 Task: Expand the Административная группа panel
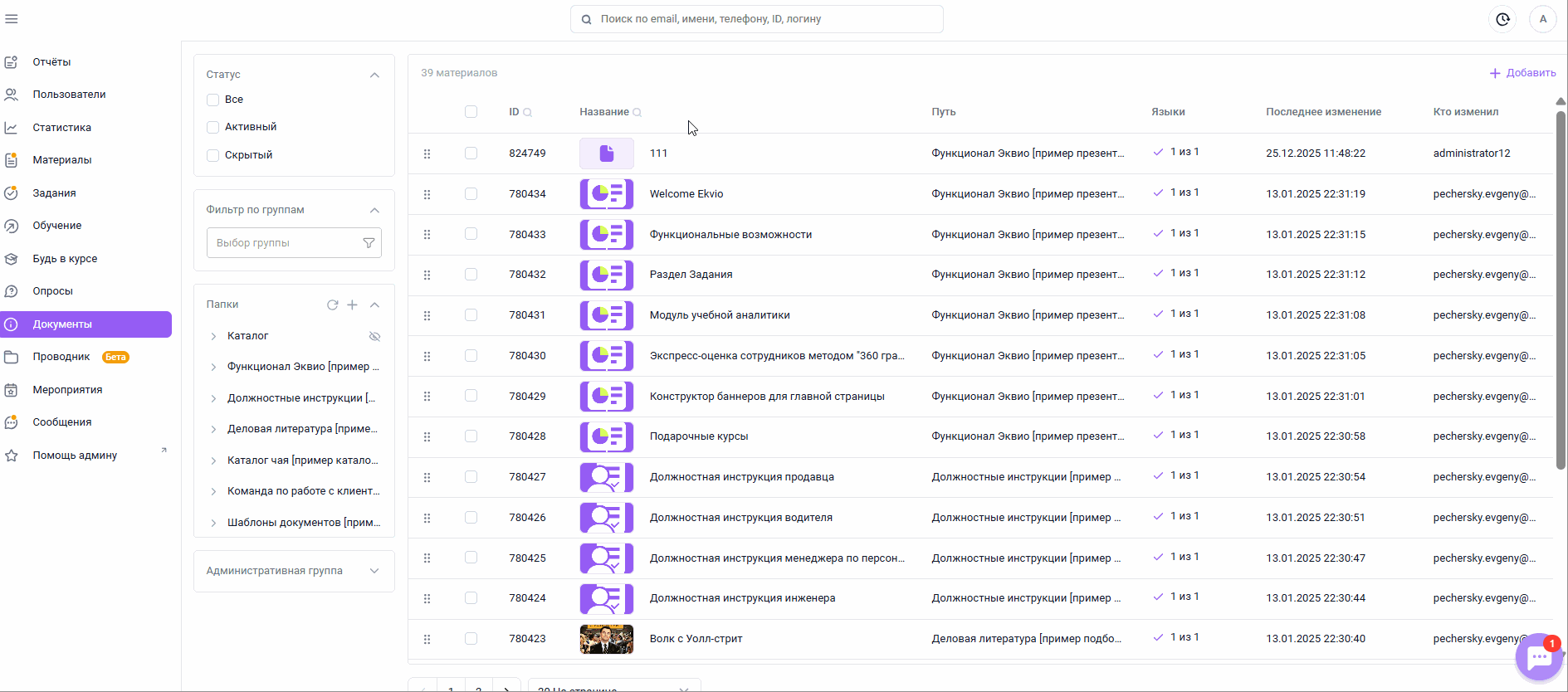click(x=374, y=571)
